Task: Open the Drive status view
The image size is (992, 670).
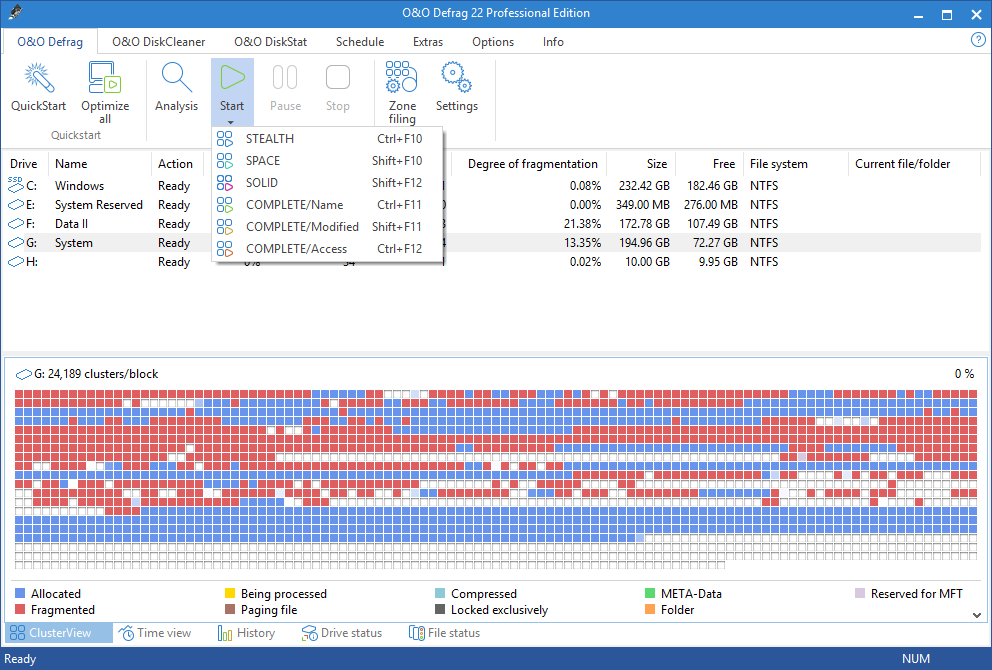Action: click(342, 633)
